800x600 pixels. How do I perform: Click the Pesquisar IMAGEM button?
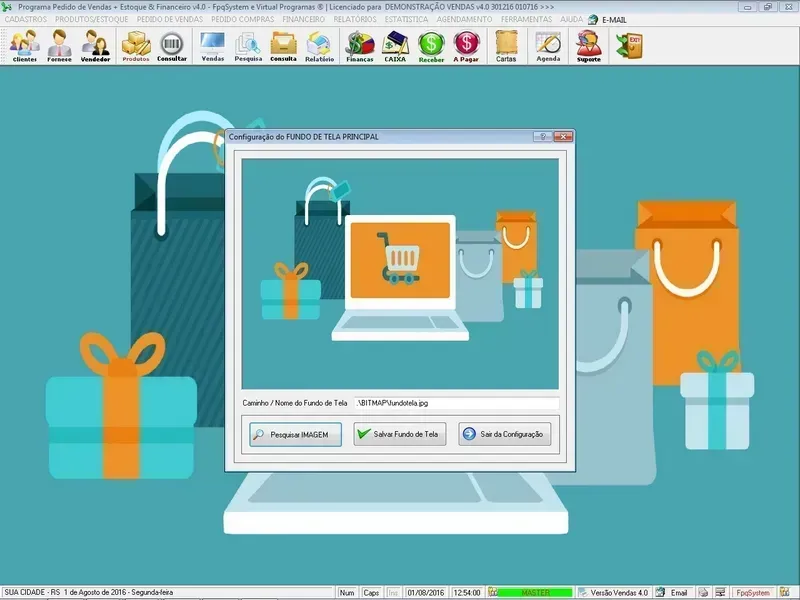click(296, 434)
